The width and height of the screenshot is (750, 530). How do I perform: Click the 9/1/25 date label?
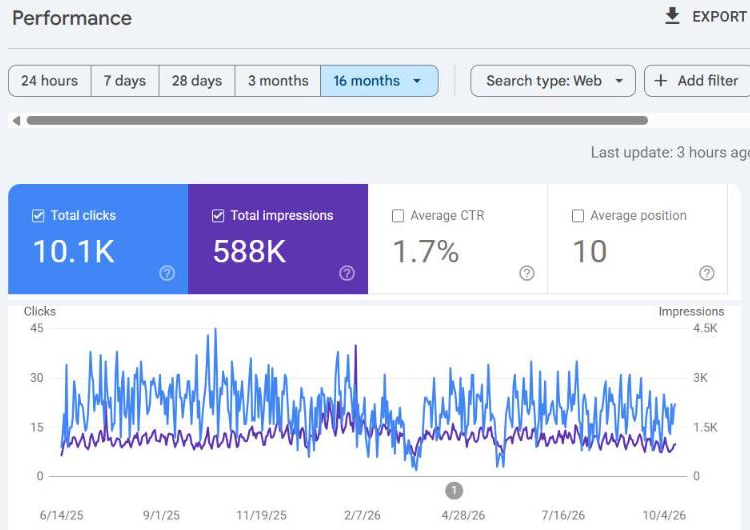[161, 515]
